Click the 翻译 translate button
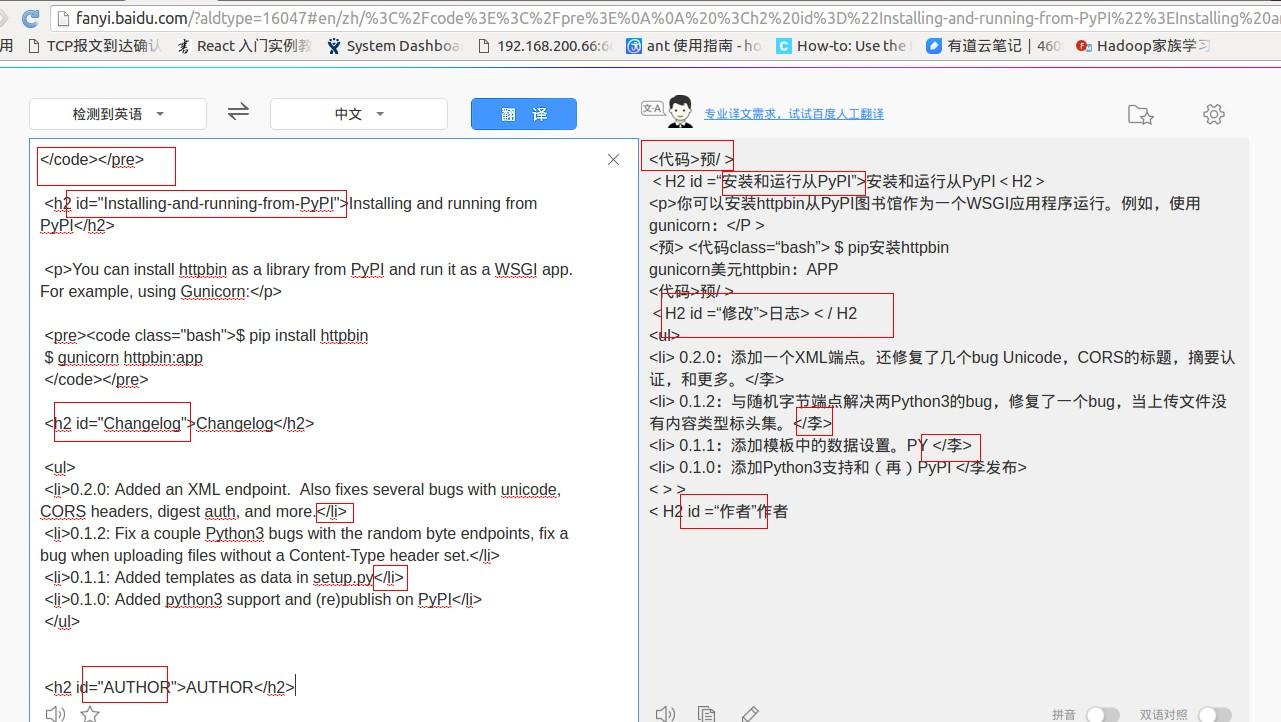The height and width of the screenshot is (722, 1281). point(524,114)
